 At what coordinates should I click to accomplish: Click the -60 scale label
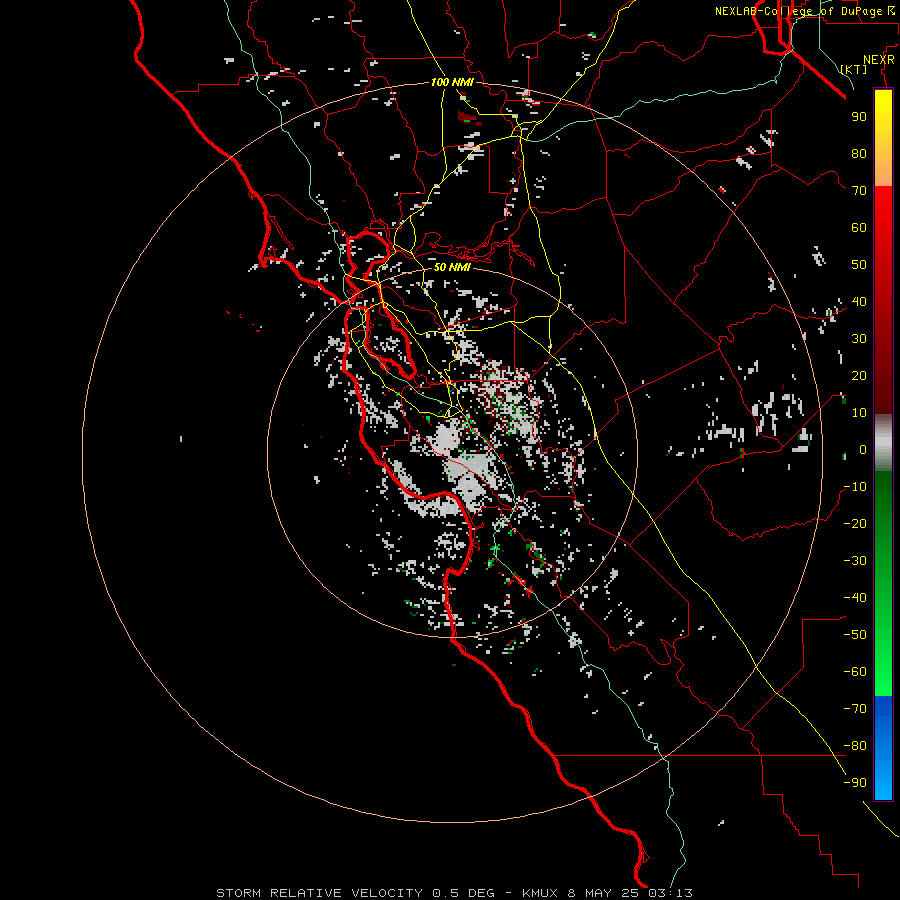[855, 672]
